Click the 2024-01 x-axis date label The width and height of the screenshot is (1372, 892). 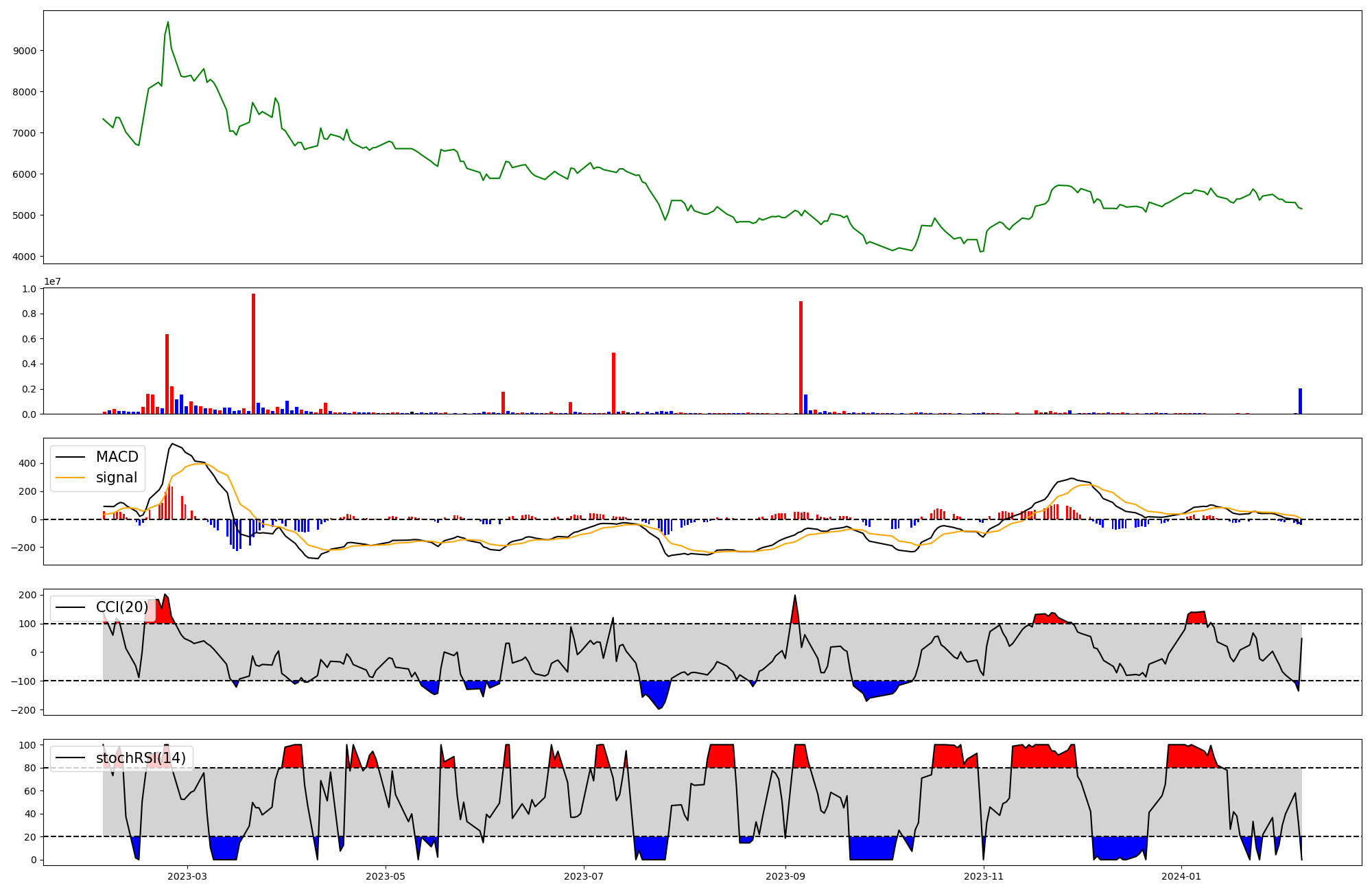pos(1182,876)
